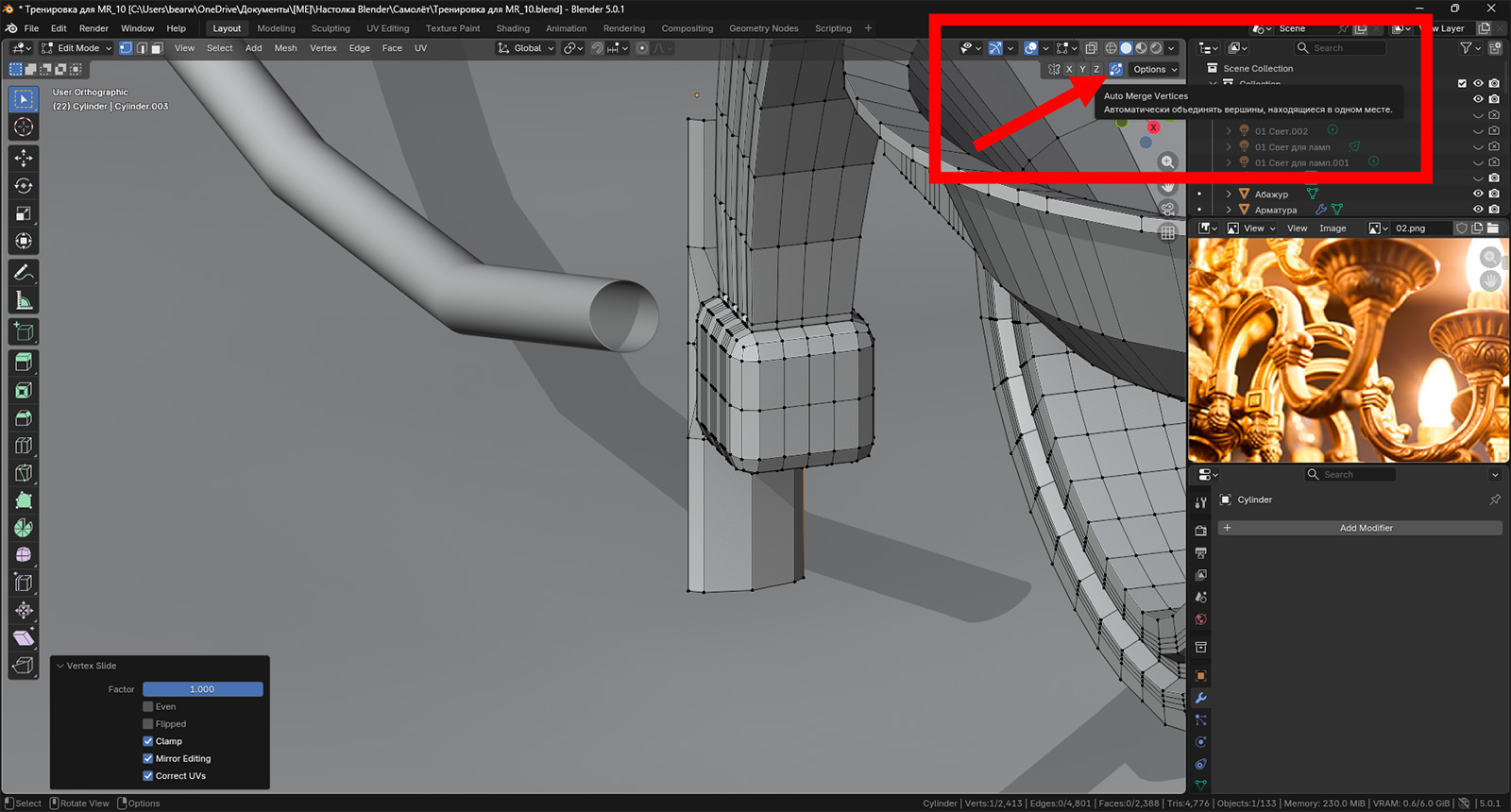Select the Move tool in toolbar
The image size is (1511, 812).
[x=24, y=158]
